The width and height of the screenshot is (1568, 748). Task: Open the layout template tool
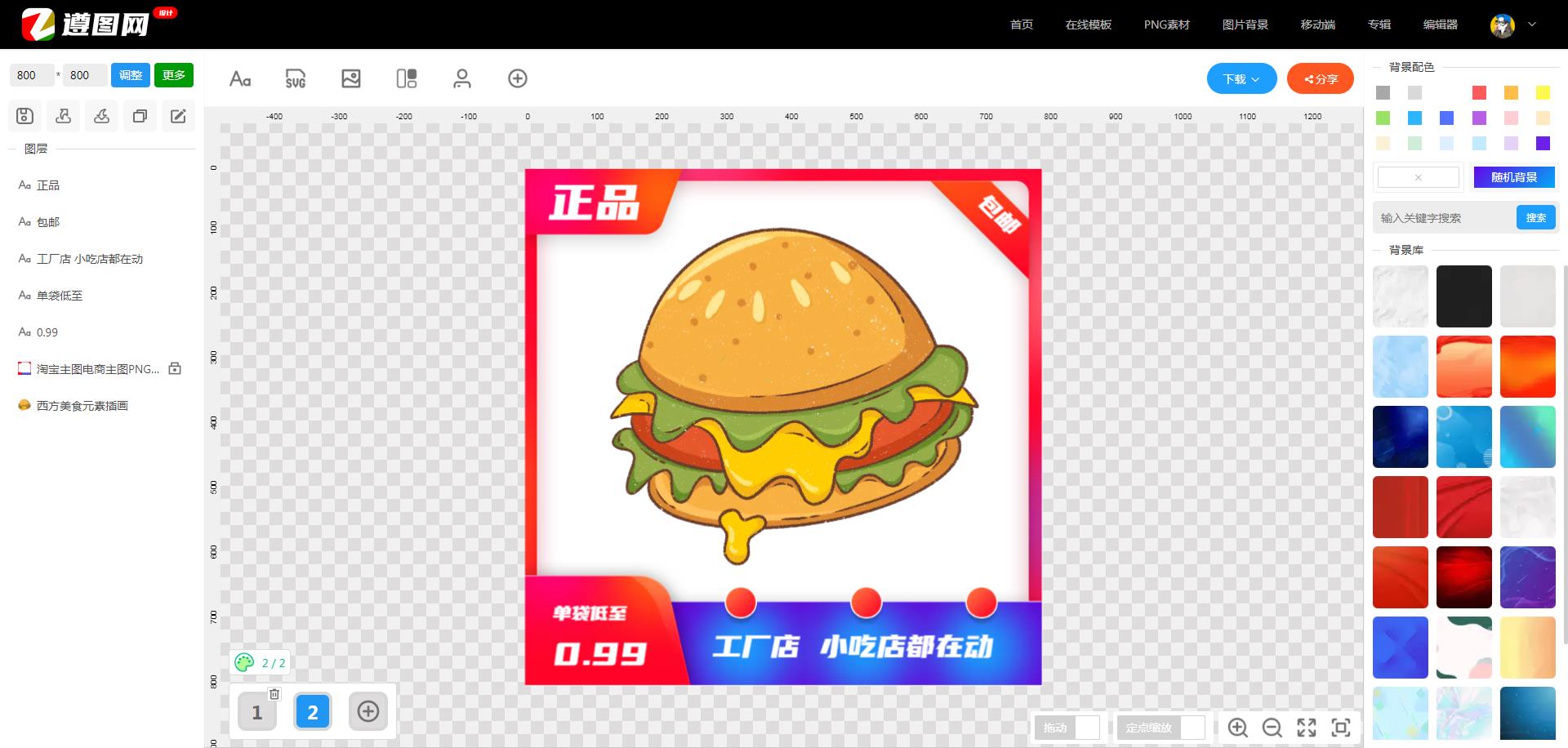coord(407,78)
